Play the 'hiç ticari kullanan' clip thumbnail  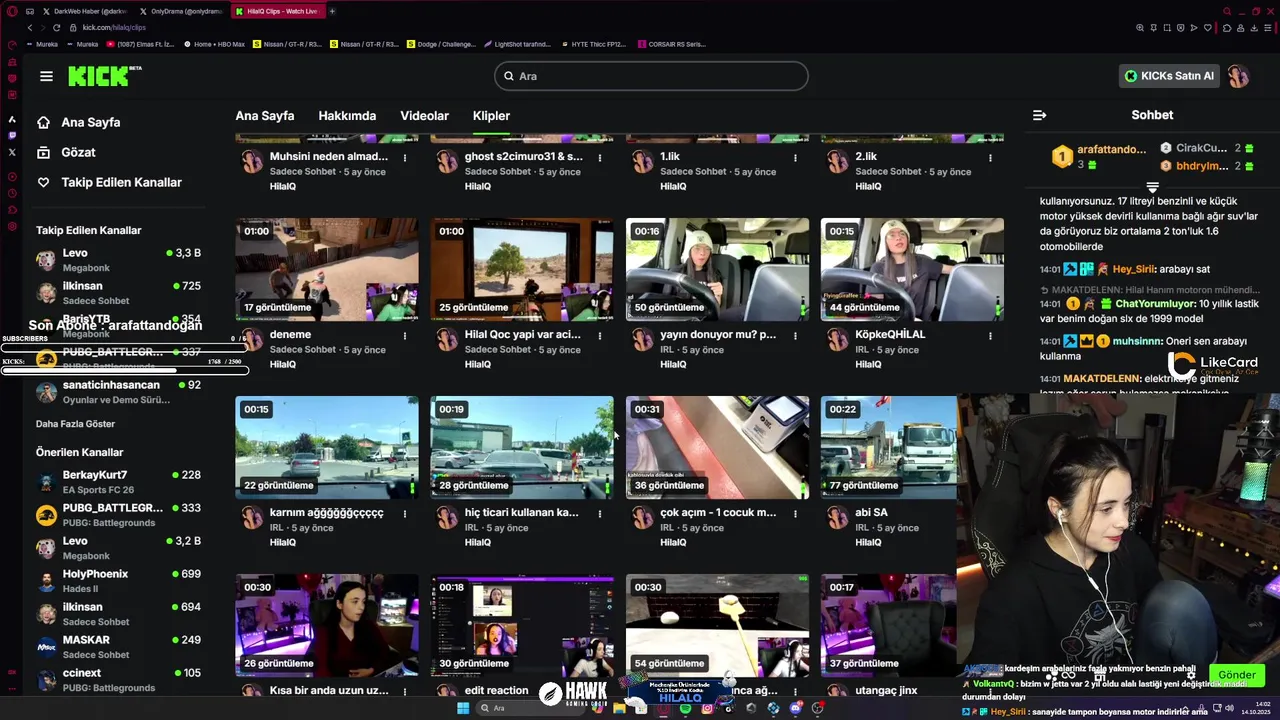coord(522,448)
